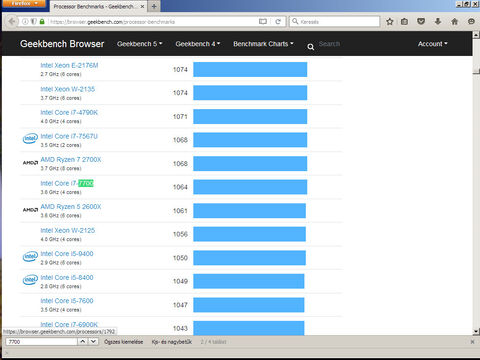480x360 pixels.
Task: Open the downloads arrow icon
Action: point(438,22)
